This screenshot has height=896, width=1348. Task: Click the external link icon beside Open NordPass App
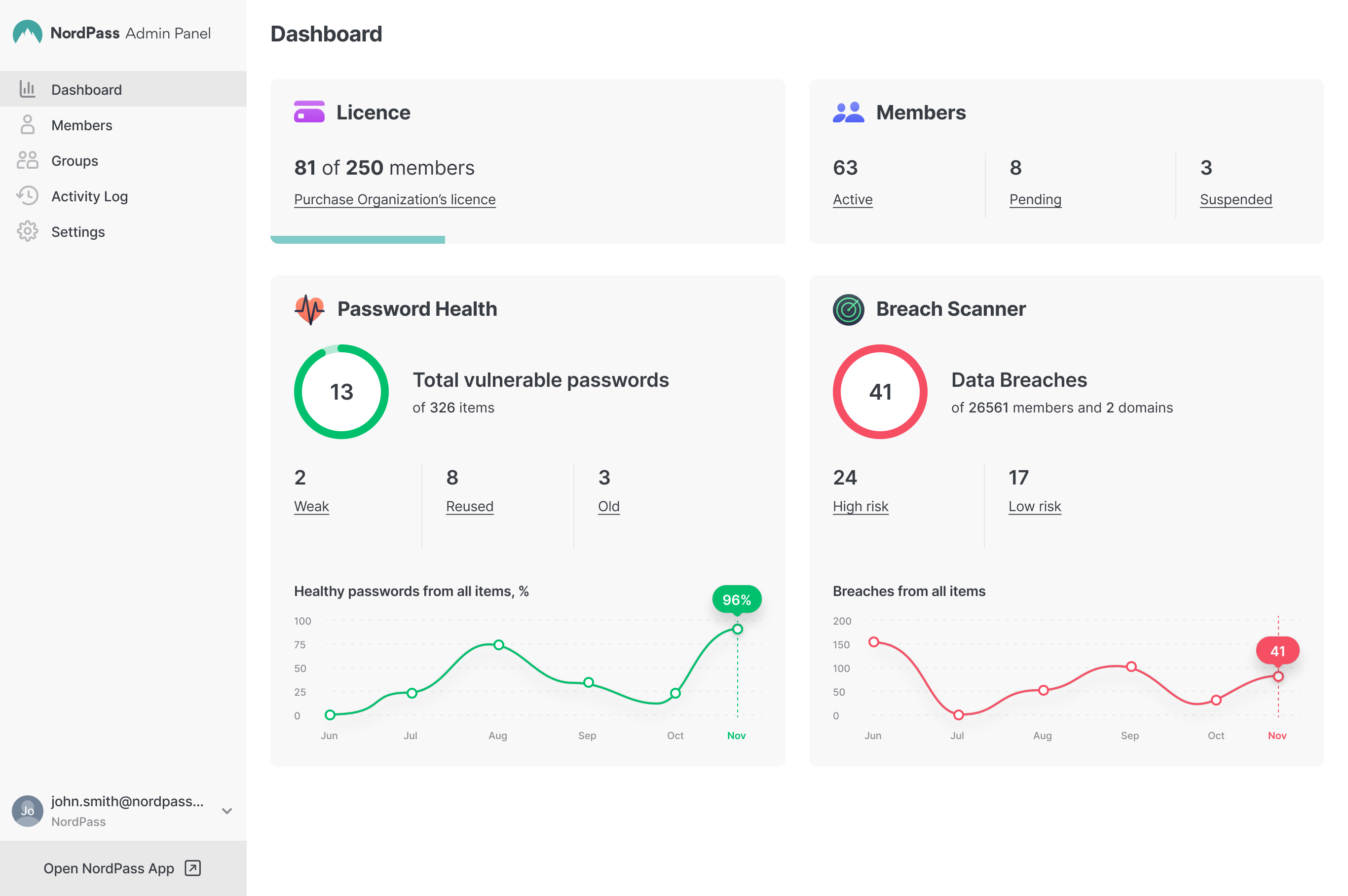coord(192,867)
